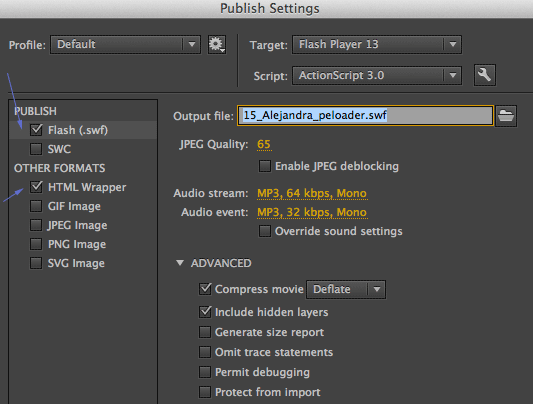Viewport: 533px width, 404px height.
Task: Browse output file with folder icon
Action: (506, 116)
